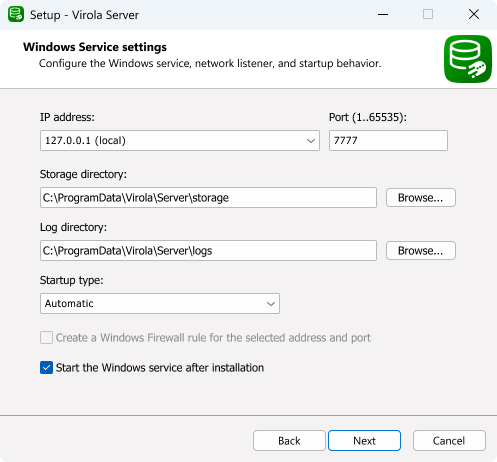Click the green Virola database logo
The height and width of the screenshot is (462, 497).
(468, 59)
